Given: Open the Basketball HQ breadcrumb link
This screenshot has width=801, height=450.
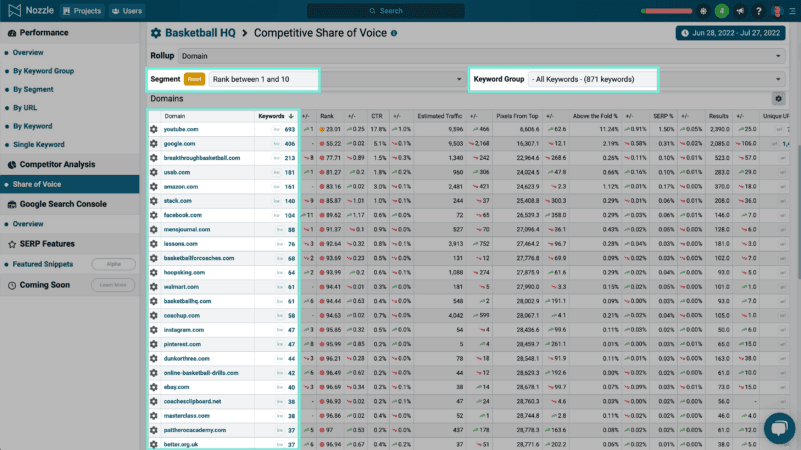Looking at the screenshot, I should coord(200,33).
